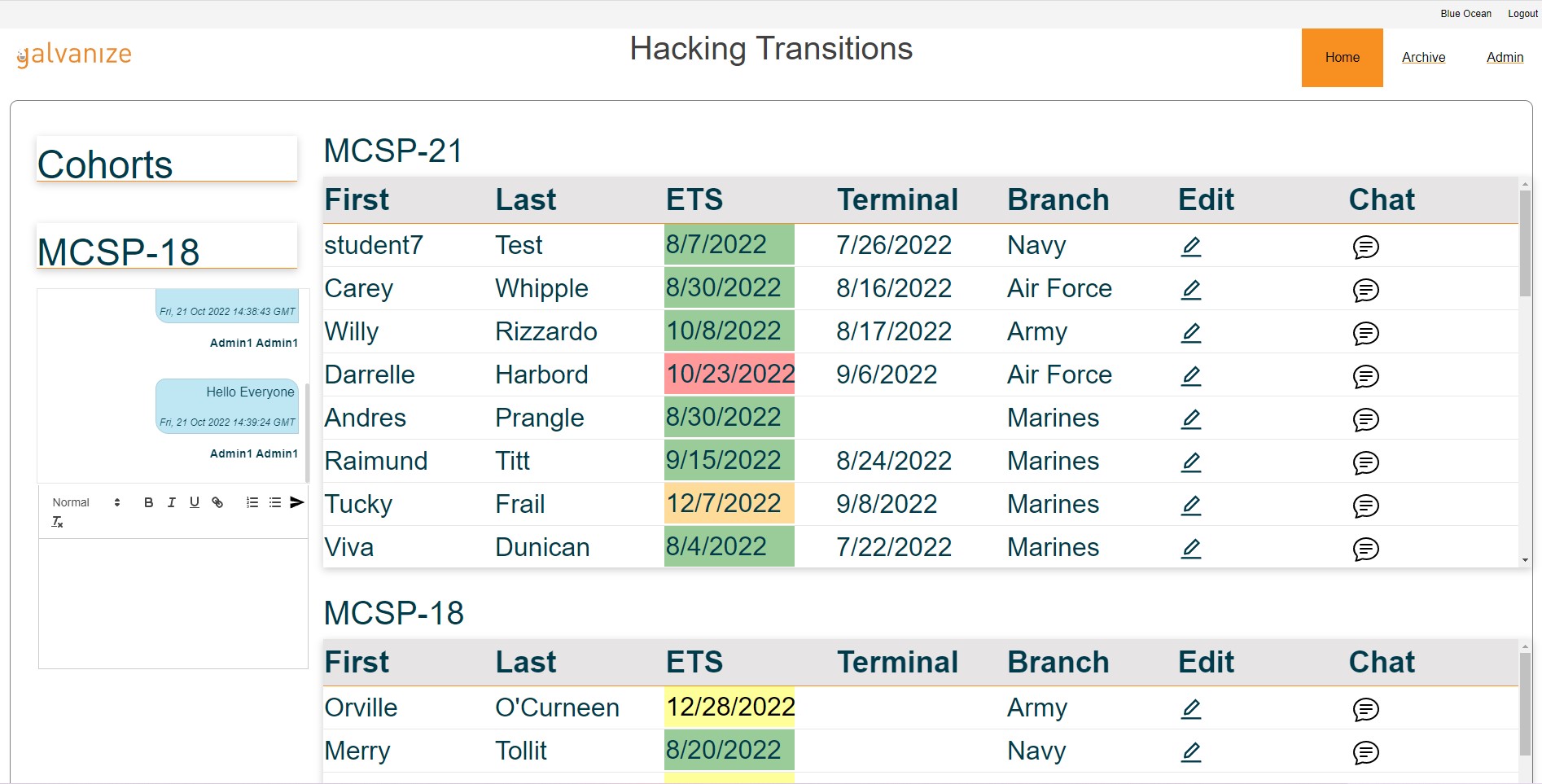Screen dimensions: 1542x784
Task: Switch to the Archive tab
Action: click(x=1423, y=57)
